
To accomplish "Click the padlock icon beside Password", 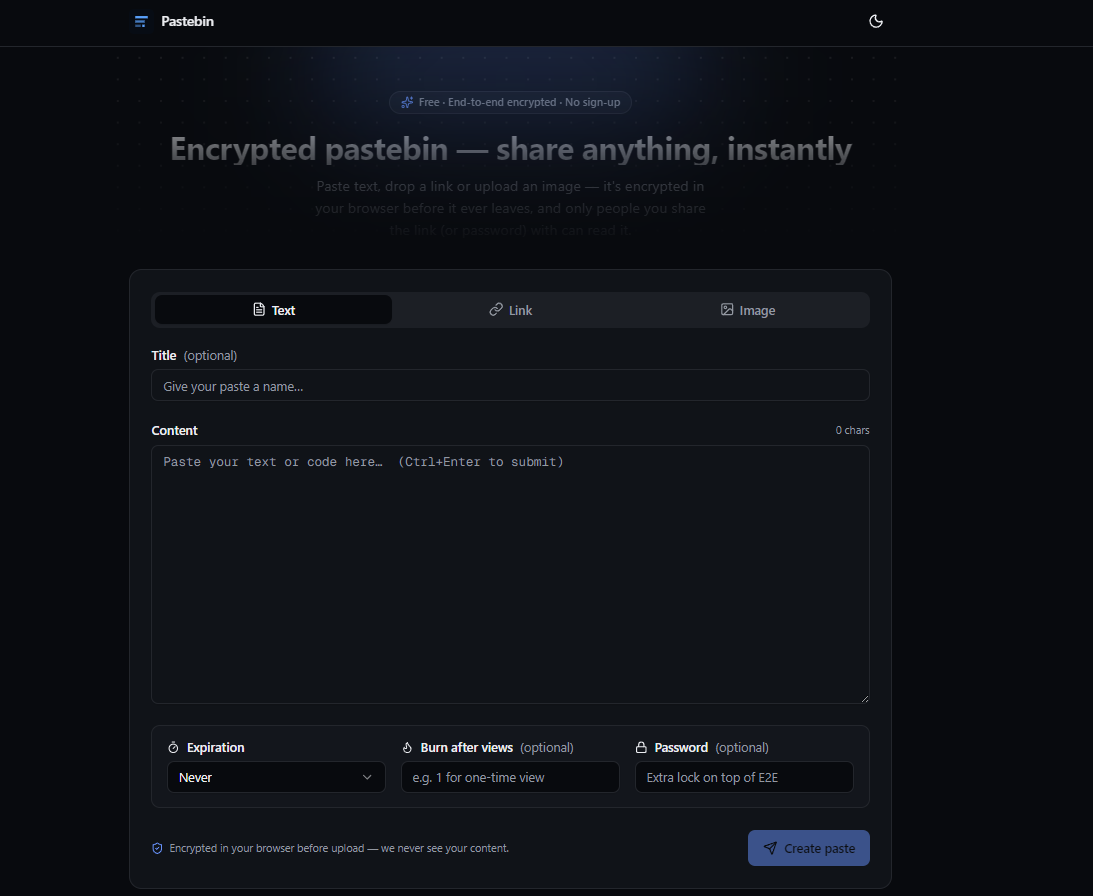I will pyautogui.click(x=641, y=747).
